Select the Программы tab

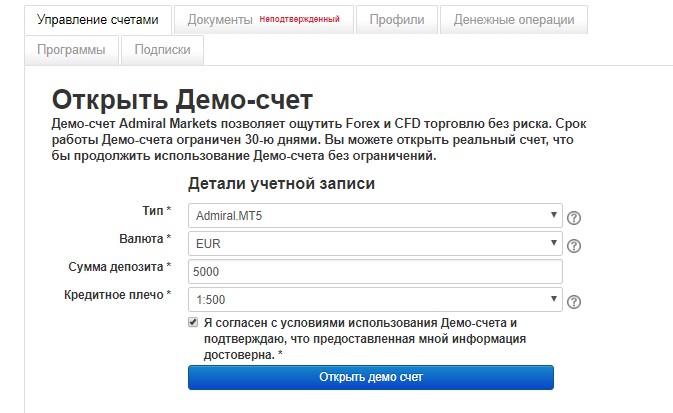tap(71, 50)
